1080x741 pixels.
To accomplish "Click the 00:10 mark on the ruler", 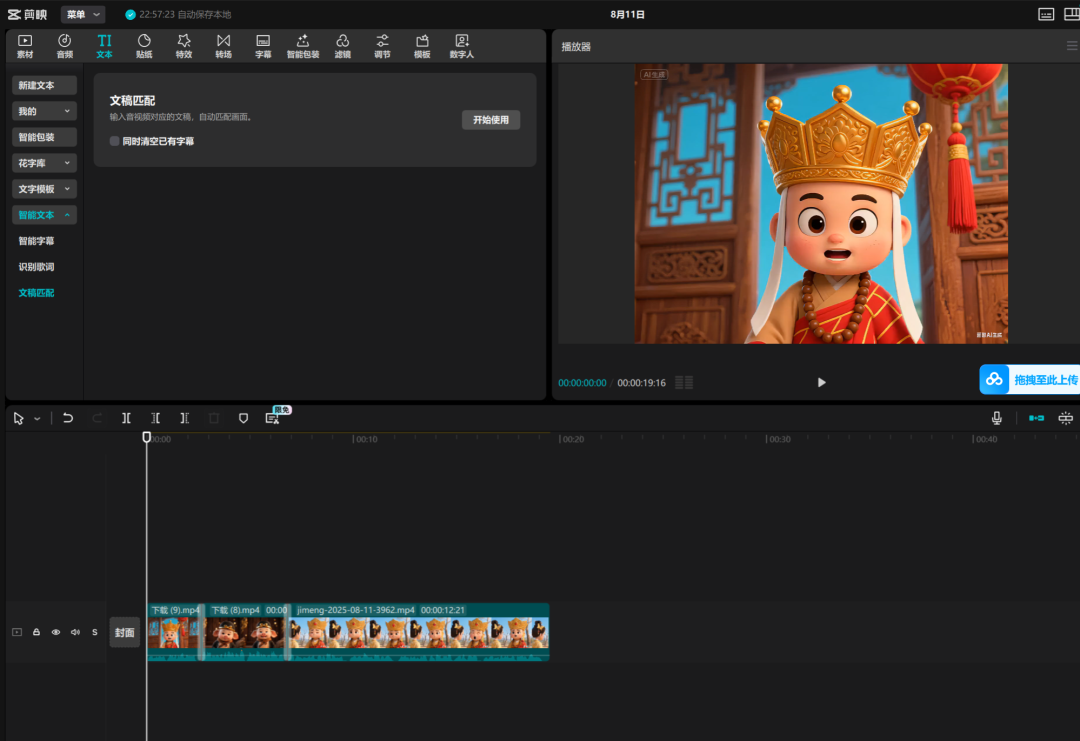I will 366,439.
